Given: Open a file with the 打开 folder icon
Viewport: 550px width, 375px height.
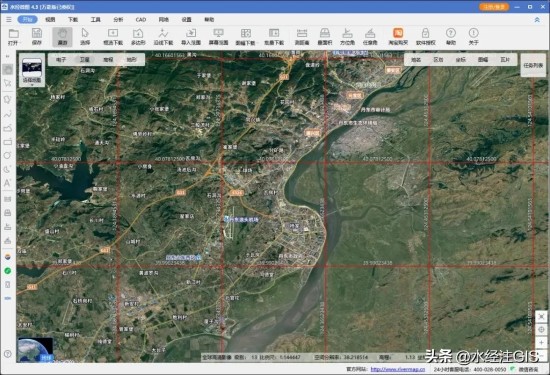Looking at the screenshot, I should click(14, 37).
